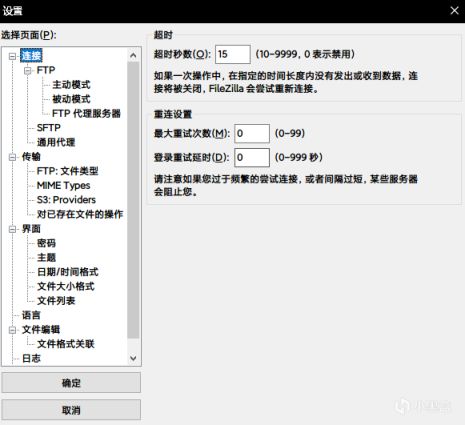Select FTP: 文件类型 page

pos(67,171)
